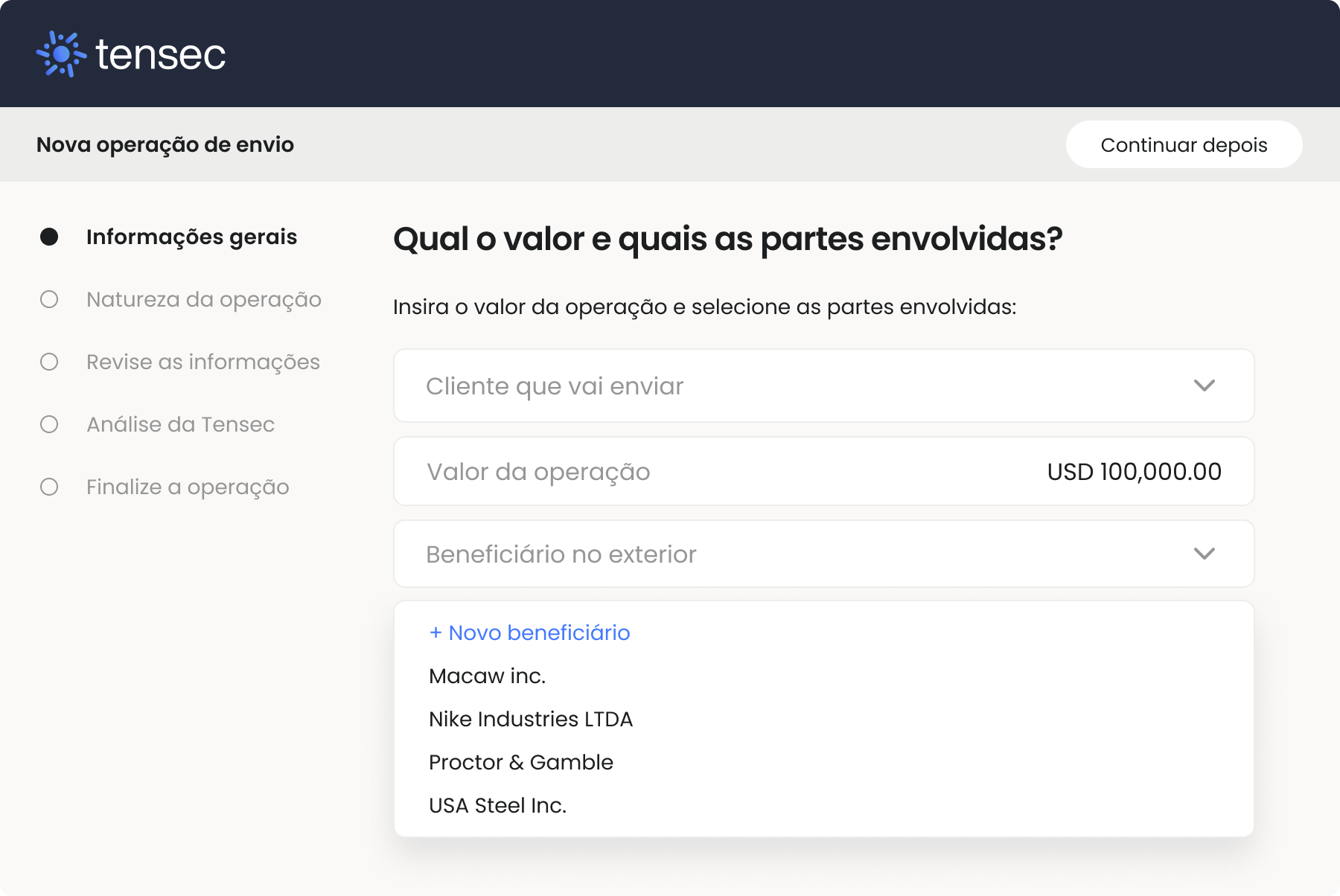Click the Tensec sunburst logo icon

click(x=61, y=54)
